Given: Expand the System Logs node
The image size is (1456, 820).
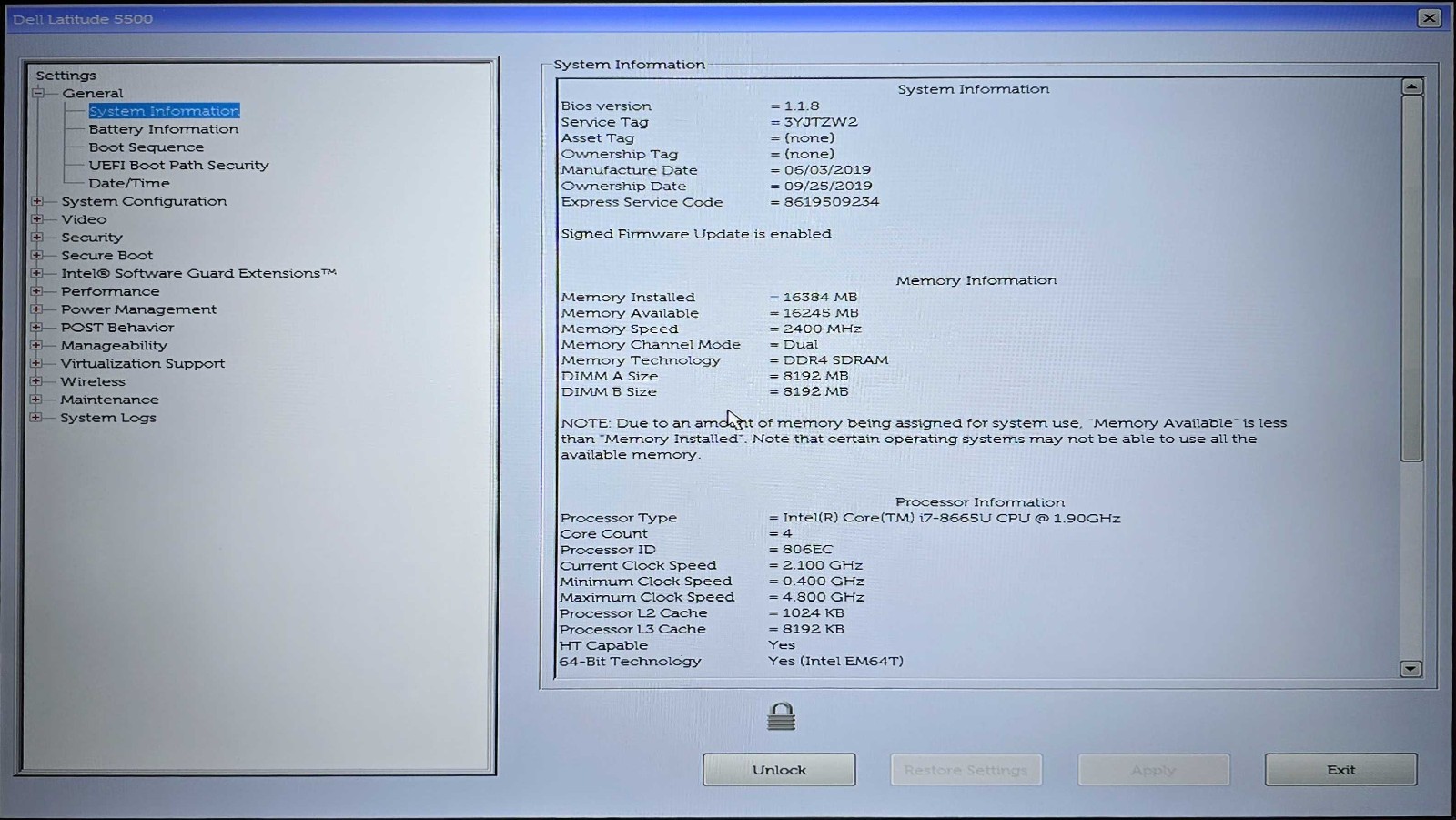Looking at the screenshot, I should pyautogui.click(x=37, y=417).
